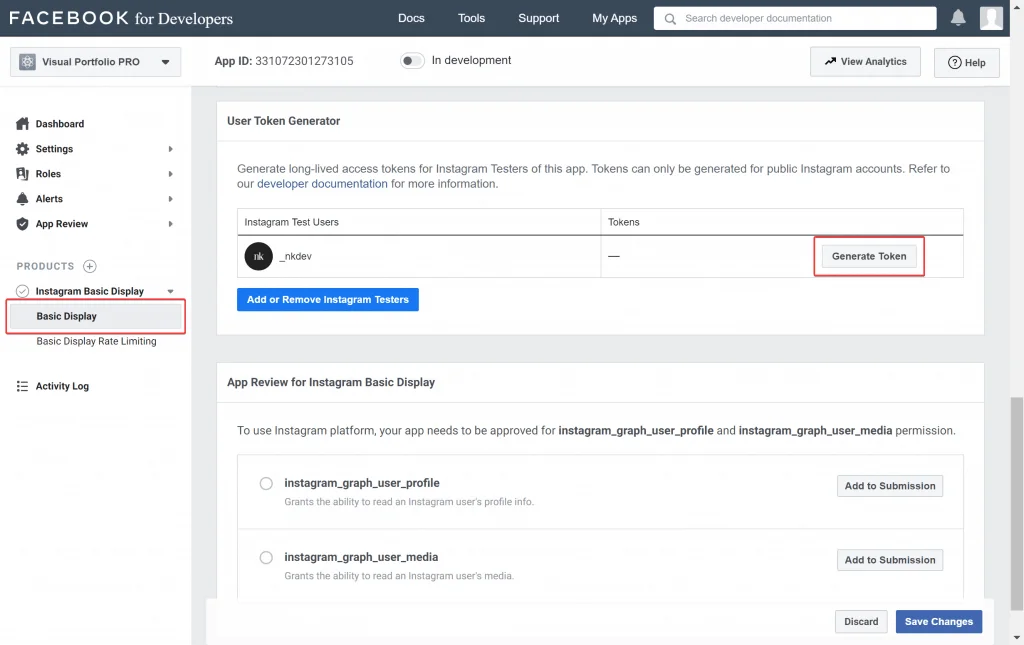The height and width of the screenshot is (645, 1024).
Task: Open the Support menu
Action: (539, 18)
